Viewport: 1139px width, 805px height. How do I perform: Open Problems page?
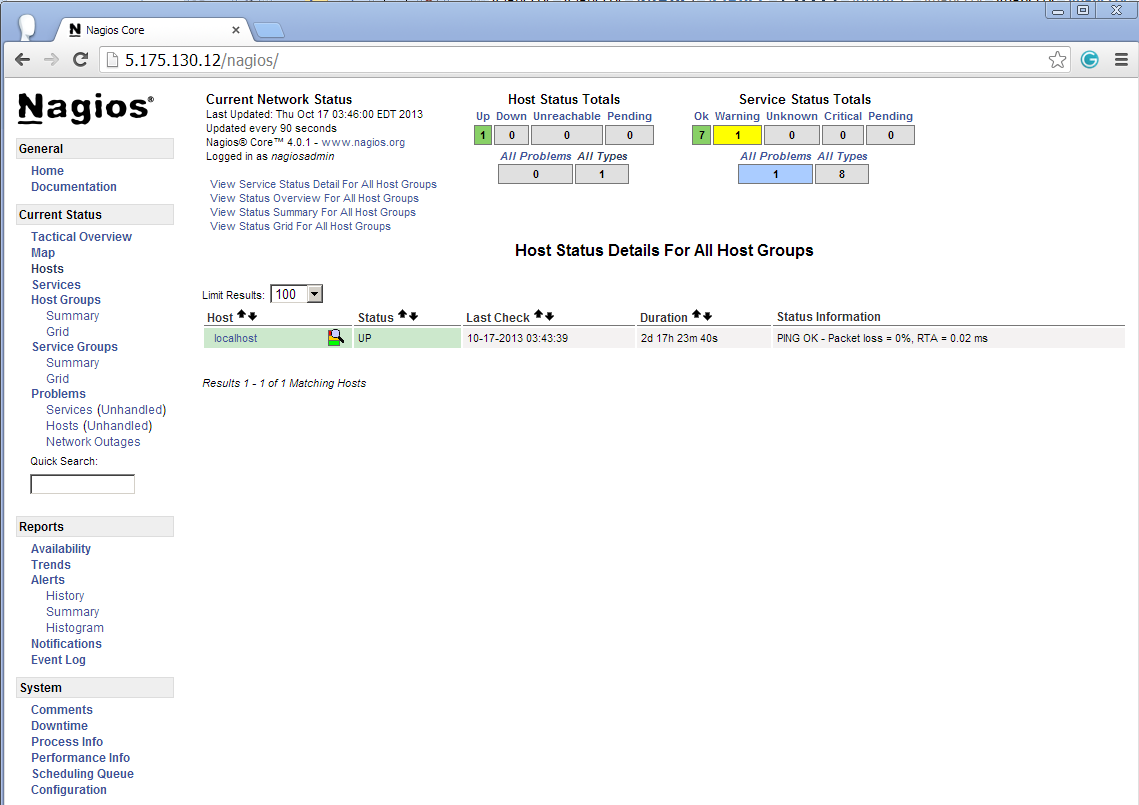58,394
